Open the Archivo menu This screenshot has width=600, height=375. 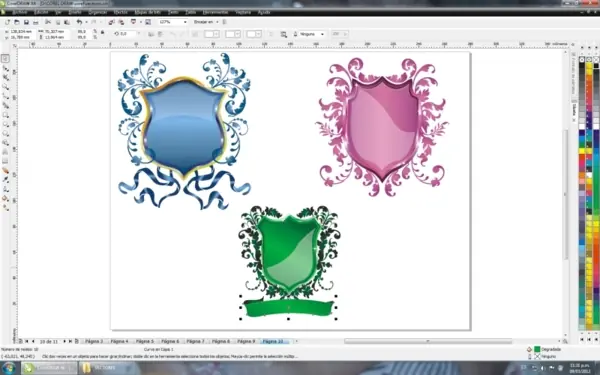20,12
